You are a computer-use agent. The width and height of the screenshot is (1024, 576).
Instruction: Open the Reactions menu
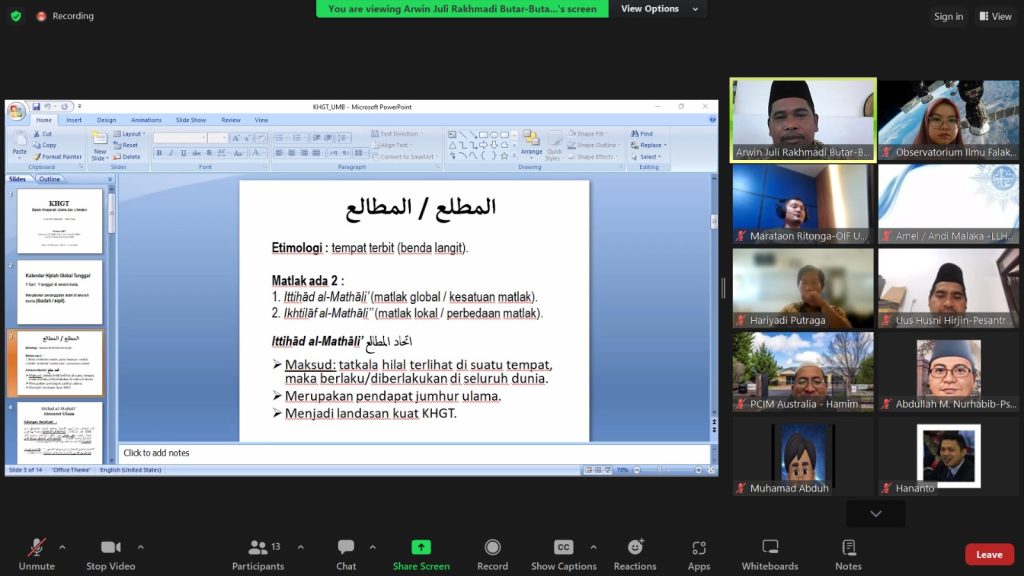click(x=635, y=554)
